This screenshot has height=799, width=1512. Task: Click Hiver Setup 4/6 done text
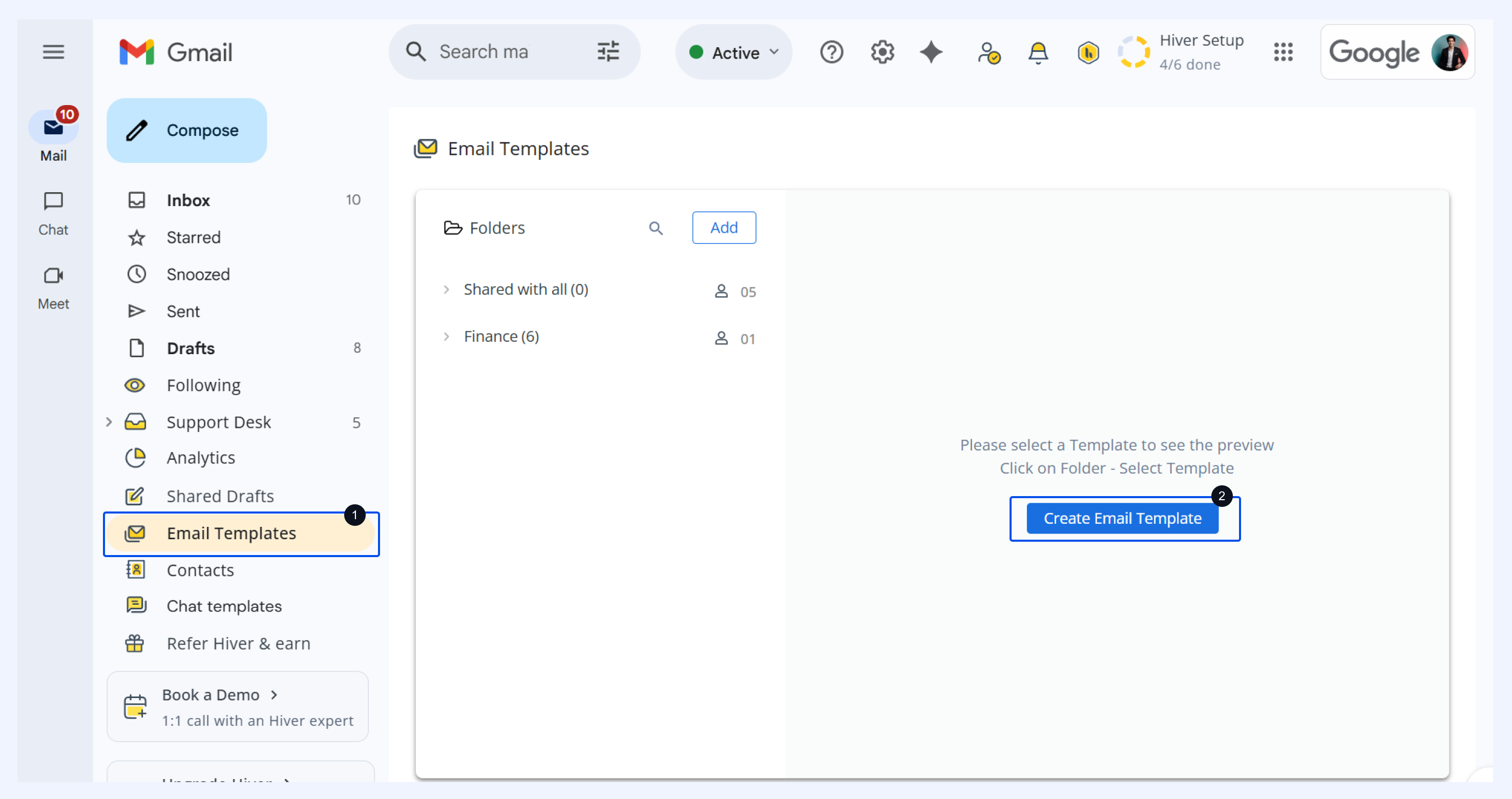point(1201,52)
